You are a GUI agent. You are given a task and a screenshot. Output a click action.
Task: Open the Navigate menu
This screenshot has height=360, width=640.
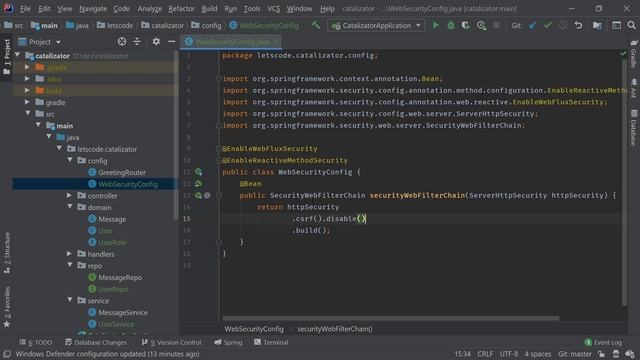(x=93, y=9)
